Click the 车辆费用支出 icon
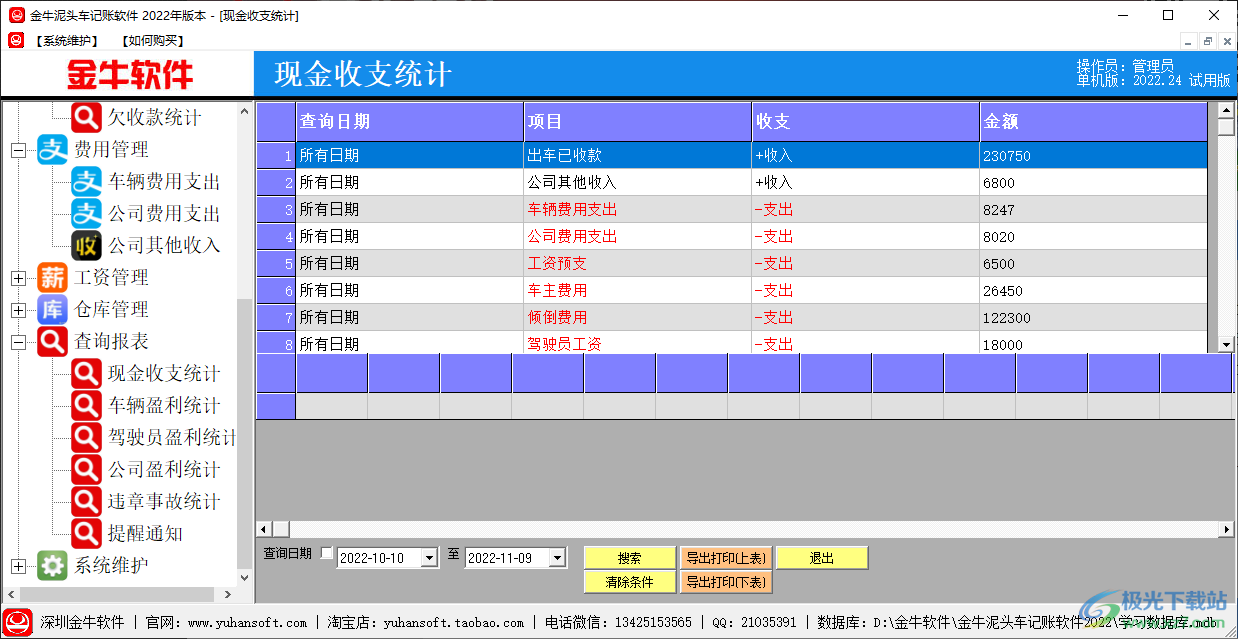Screen dimensions: 1238x639 coord(85,182)
